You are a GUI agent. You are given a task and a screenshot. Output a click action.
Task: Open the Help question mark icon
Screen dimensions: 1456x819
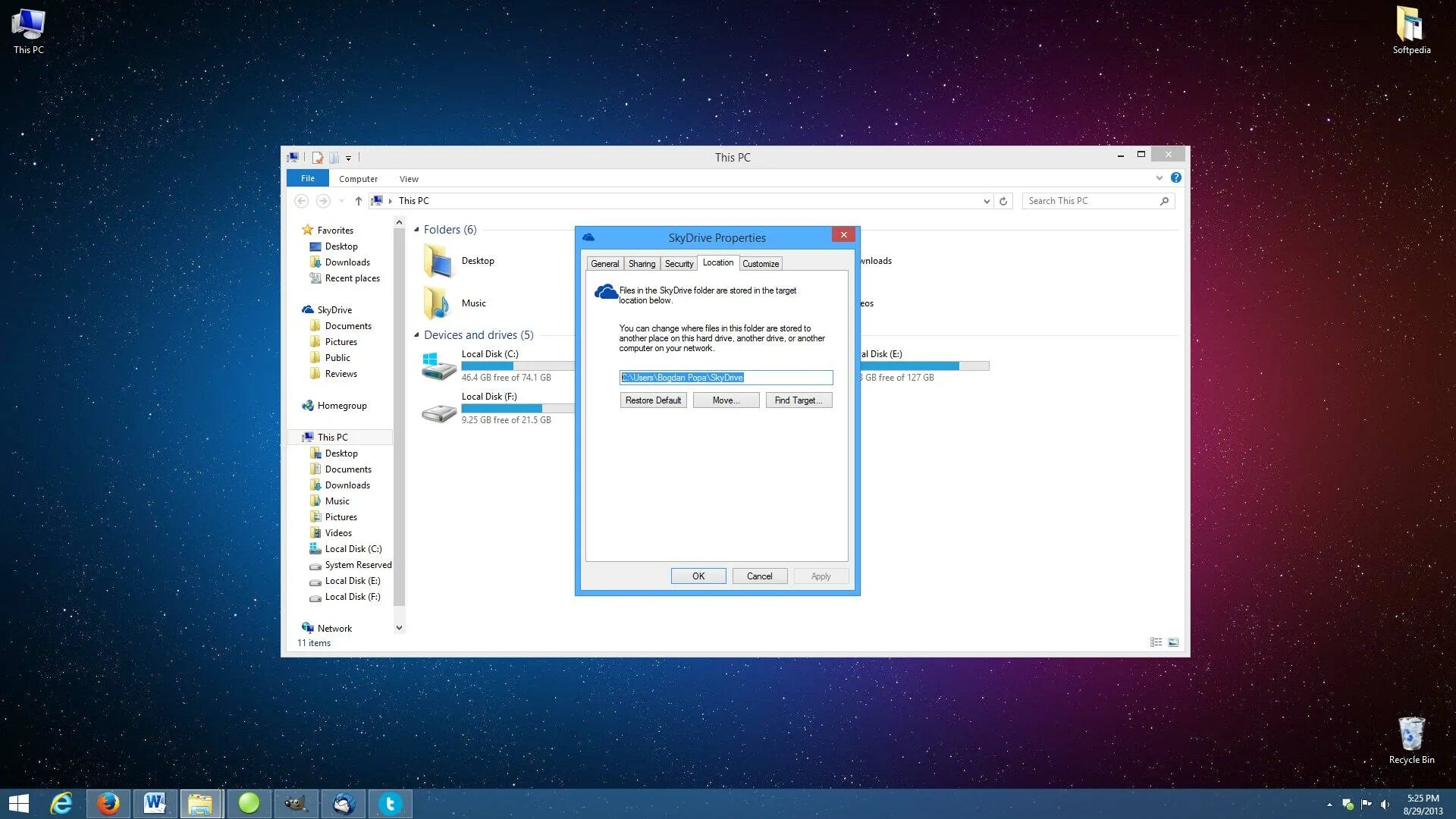point(1175,178)
